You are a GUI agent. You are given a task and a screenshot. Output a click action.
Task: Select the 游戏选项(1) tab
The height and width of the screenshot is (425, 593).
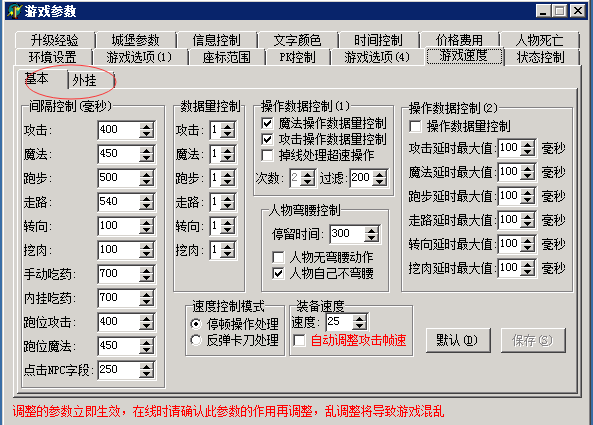tap(139, 57)
